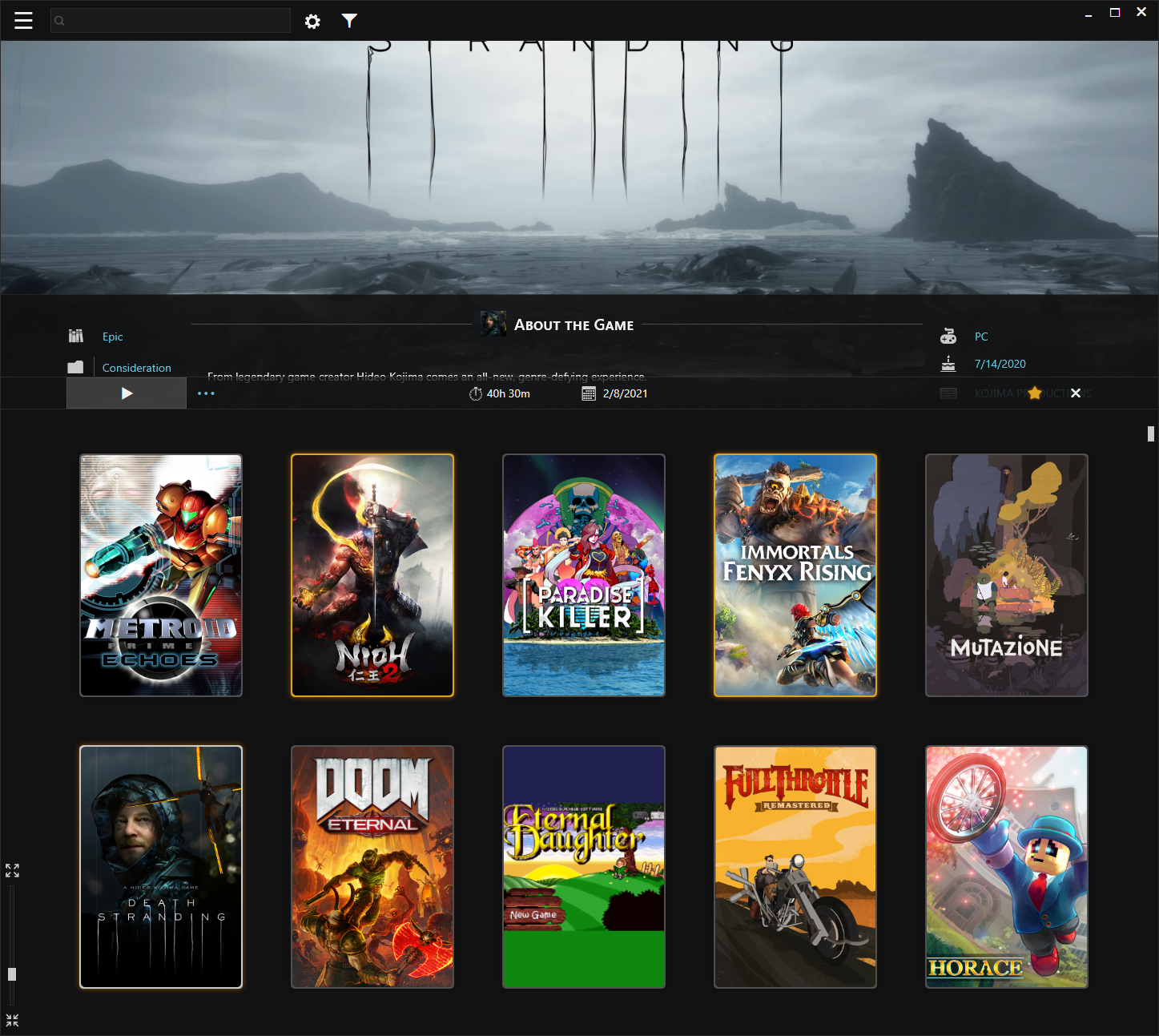Open the filter panel funnel icon
The image size is (1159, 1036).
(349, 21)
